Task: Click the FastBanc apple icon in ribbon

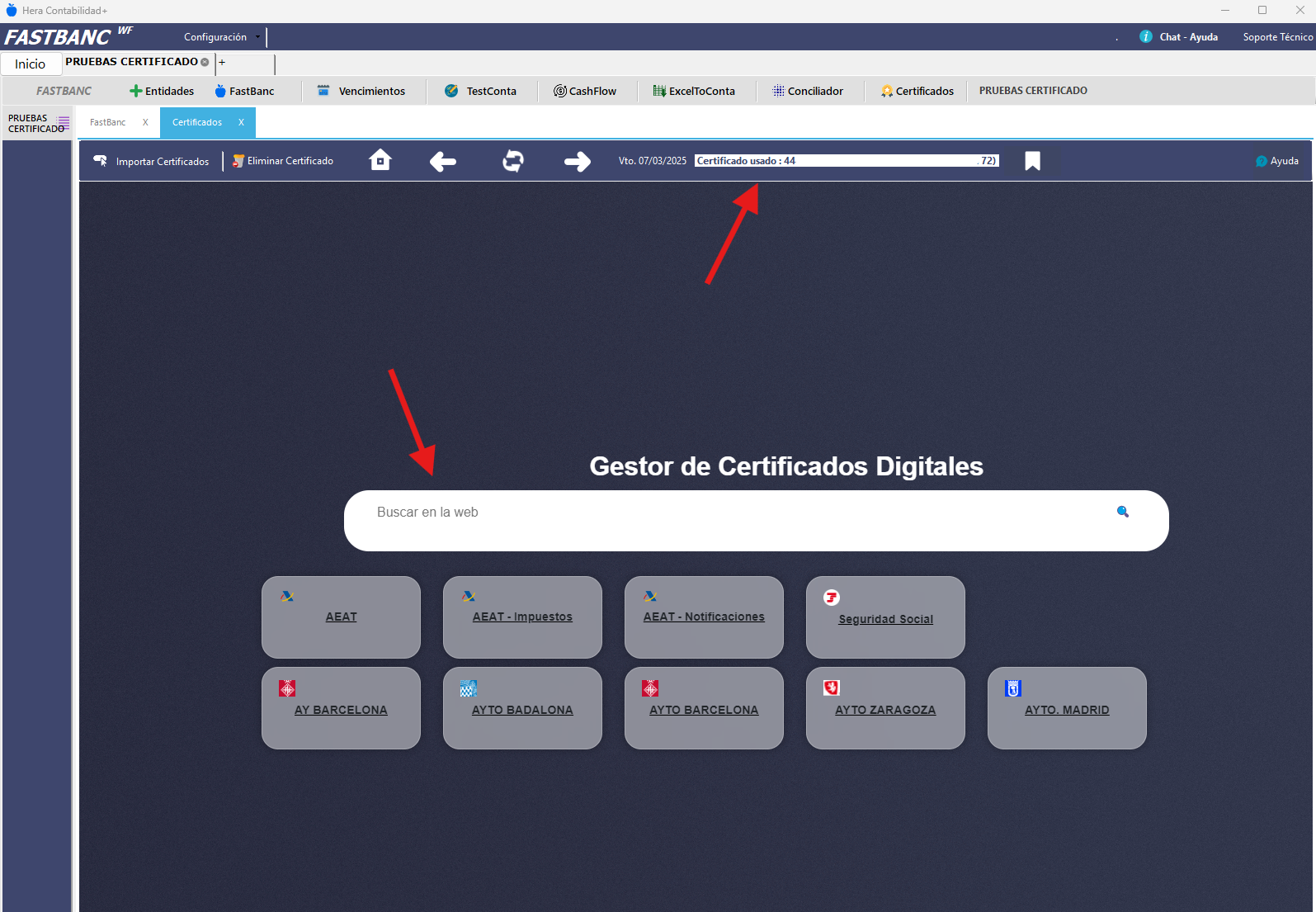Action: 220,91
